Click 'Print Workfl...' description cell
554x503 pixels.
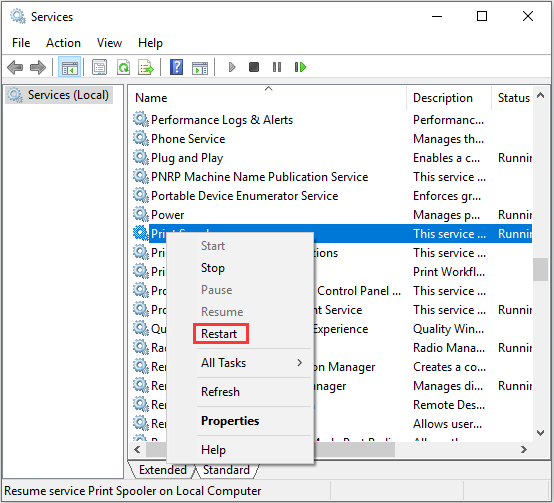[x=449, y=272]
